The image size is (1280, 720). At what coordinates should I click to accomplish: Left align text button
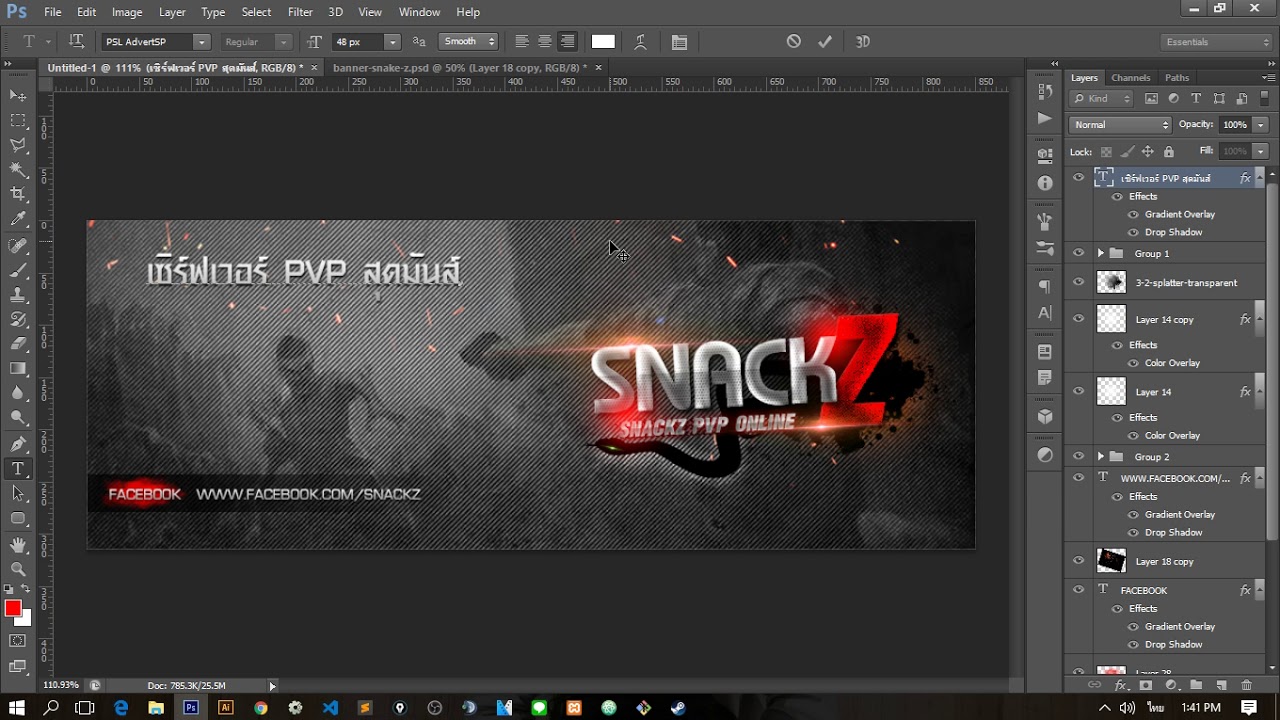(521, 42)
